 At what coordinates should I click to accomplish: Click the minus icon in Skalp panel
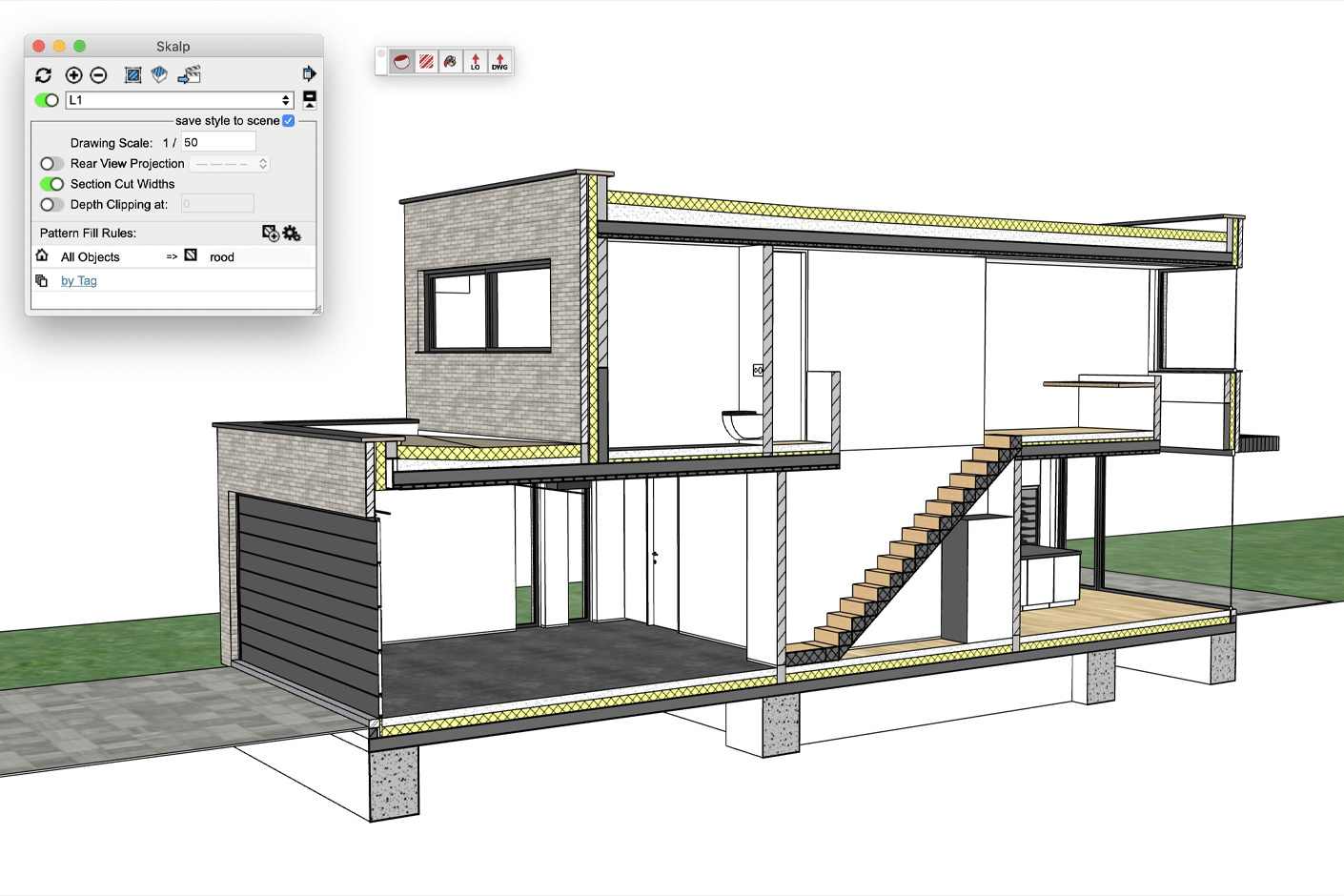(99, 75)
